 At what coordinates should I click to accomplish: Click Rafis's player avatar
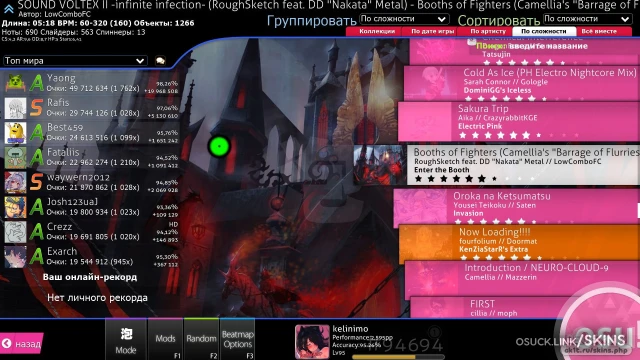[x=16, y=108]
